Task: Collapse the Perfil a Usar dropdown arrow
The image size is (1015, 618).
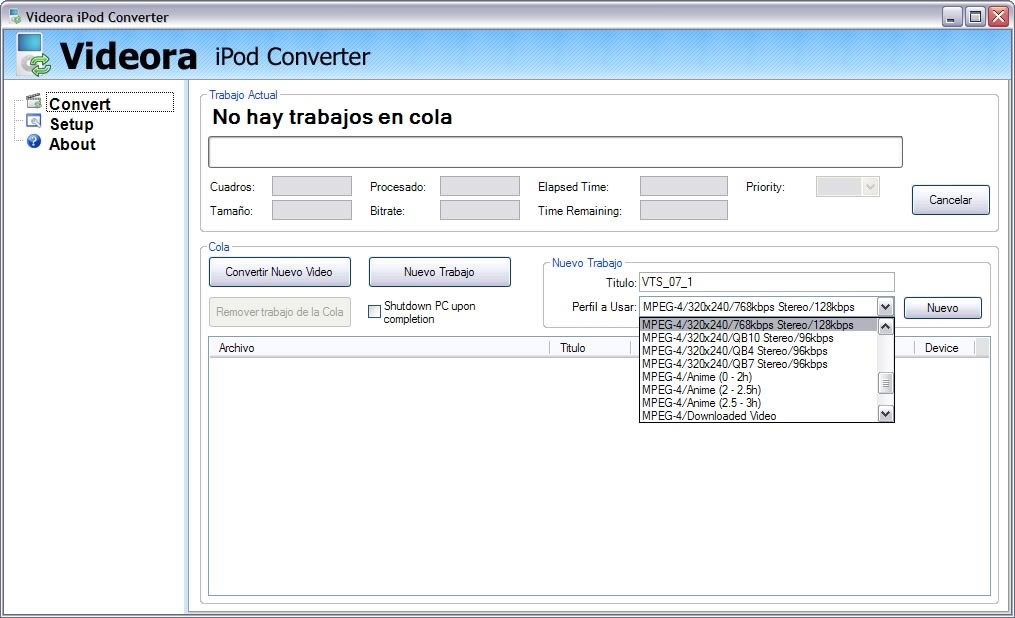Action: pos(885,307)
